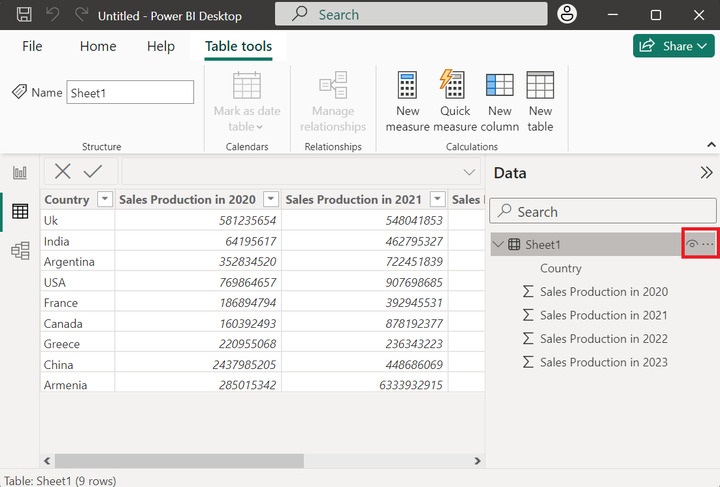Open Model view in left sidebar
The image size is (720, 487).
pyautogui.click(x=19, y=251)
